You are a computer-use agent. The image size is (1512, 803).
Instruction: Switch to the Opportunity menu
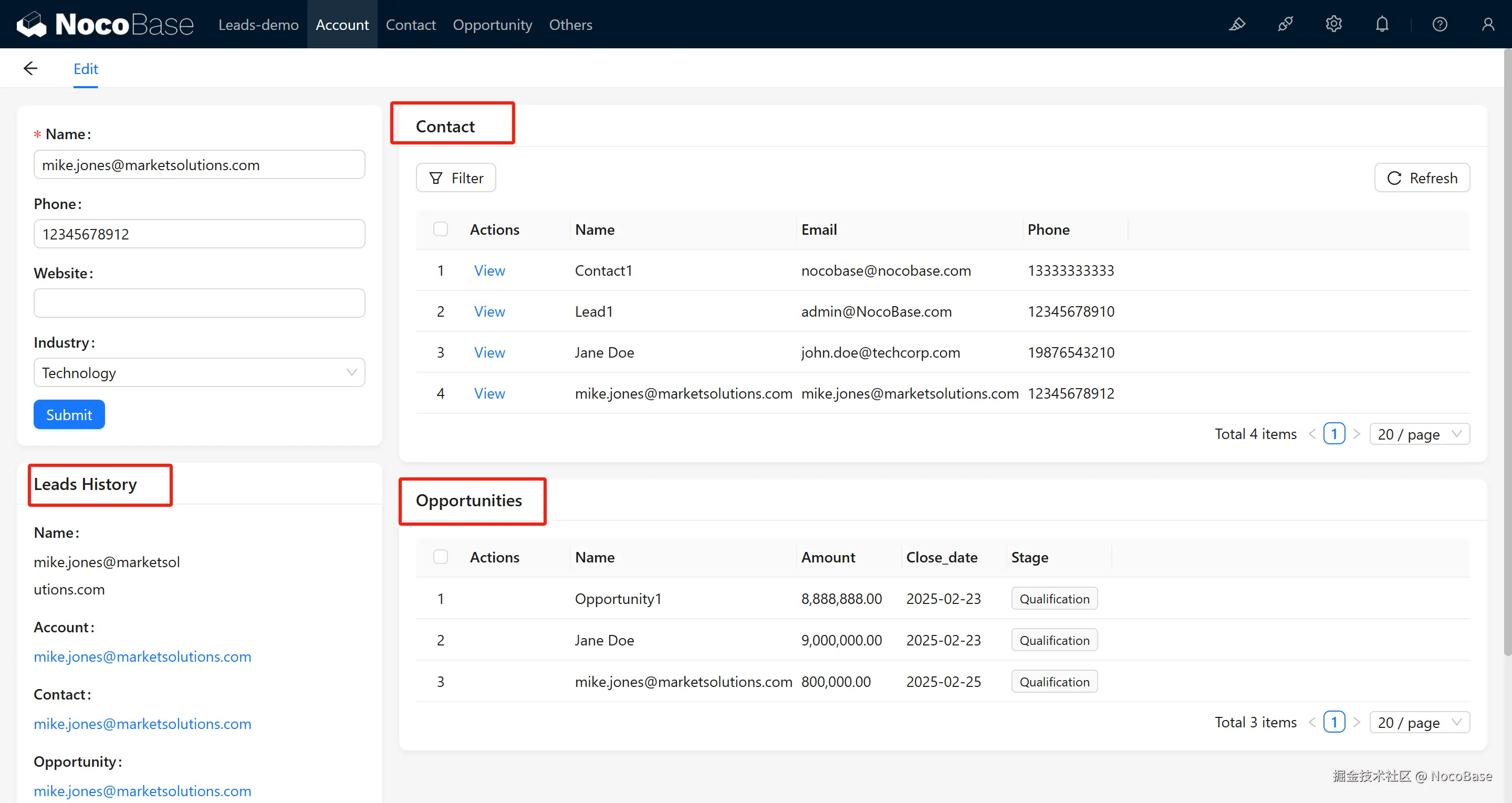492,24
